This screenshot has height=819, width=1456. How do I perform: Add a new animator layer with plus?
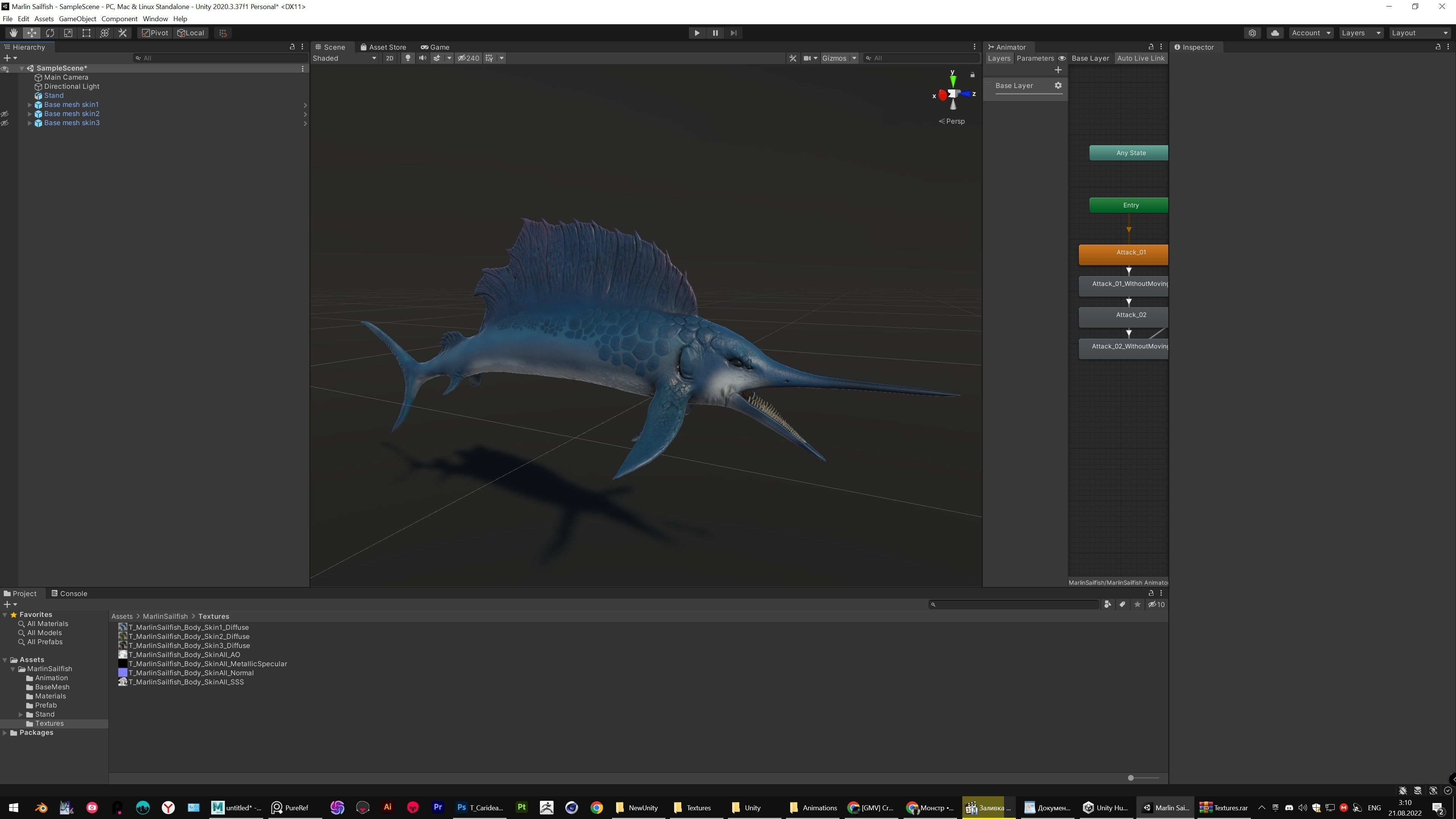(x=1057, y=70)
